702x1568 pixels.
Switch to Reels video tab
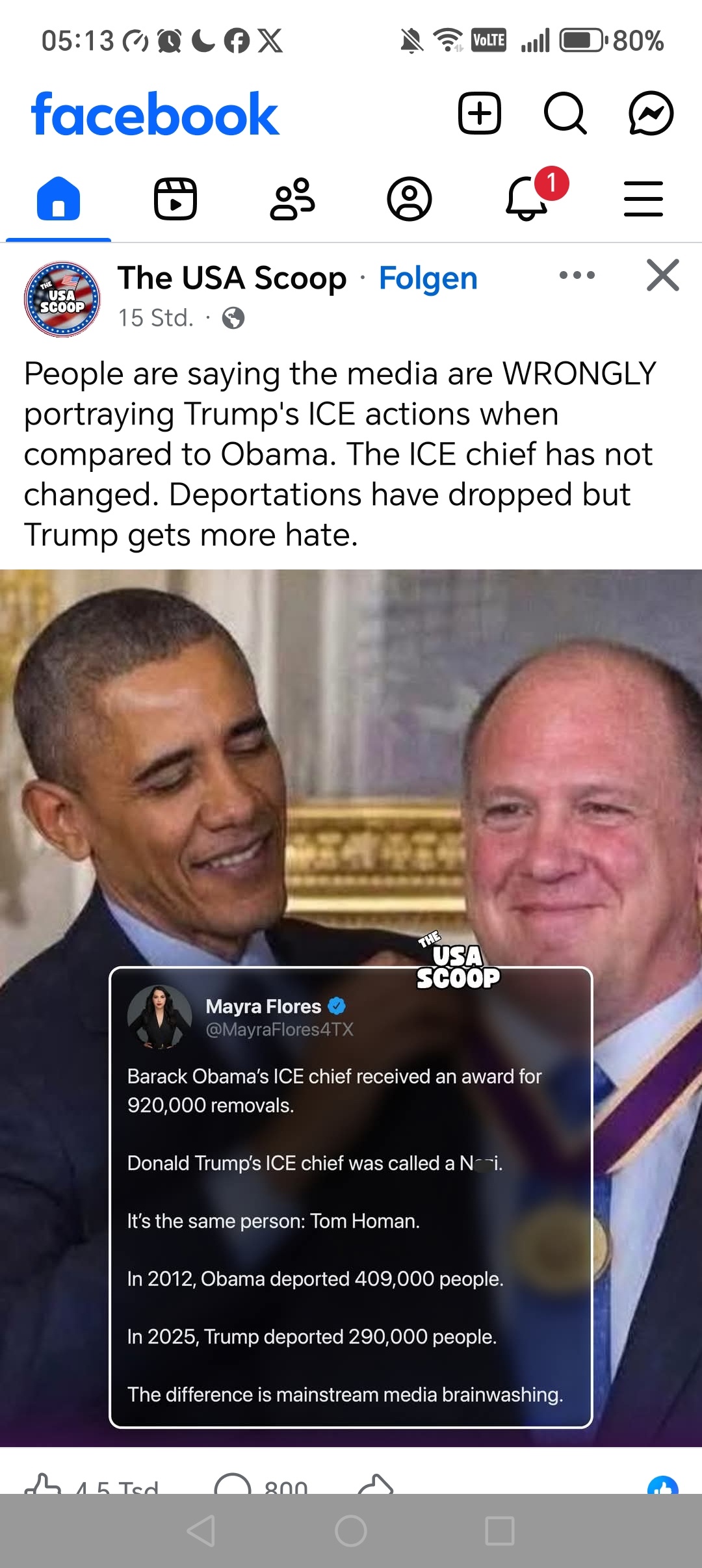pyautogui.click(x=175, y=198)
